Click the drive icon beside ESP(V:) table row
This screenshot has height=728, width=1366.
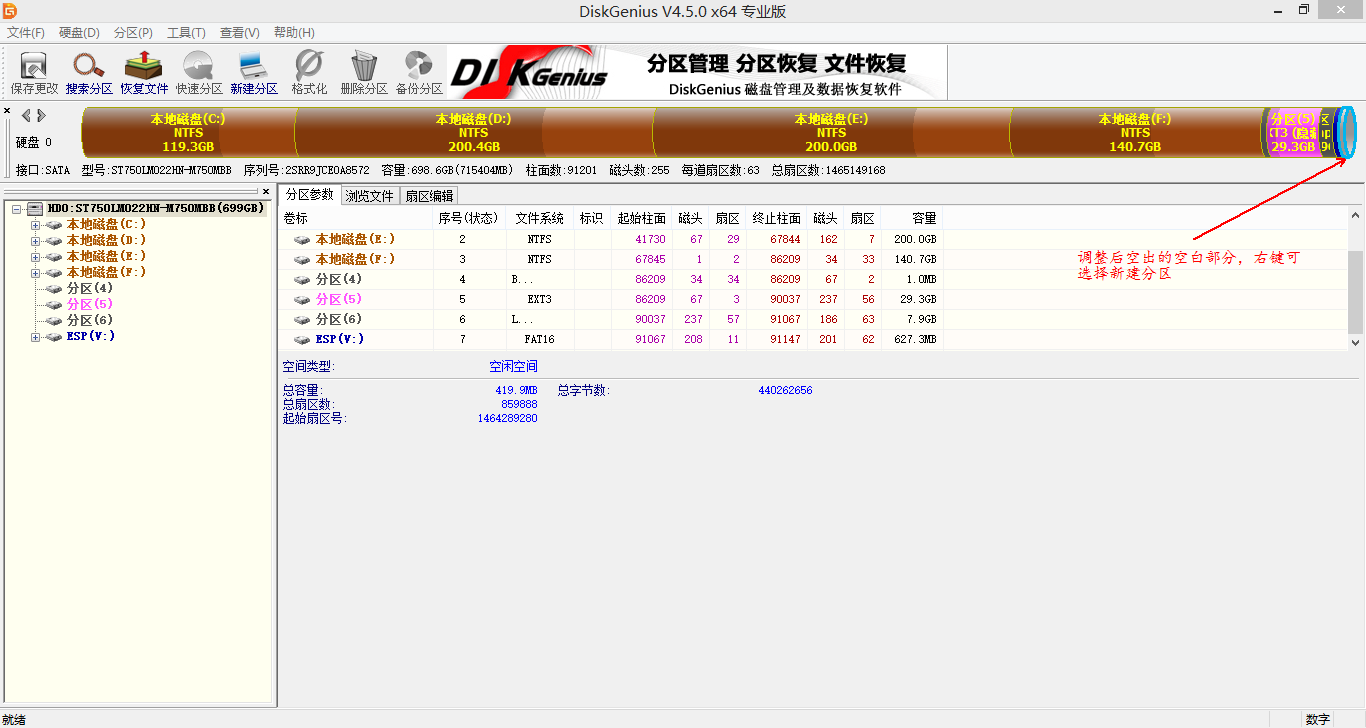pyautogui.click(x=302, y=339)
